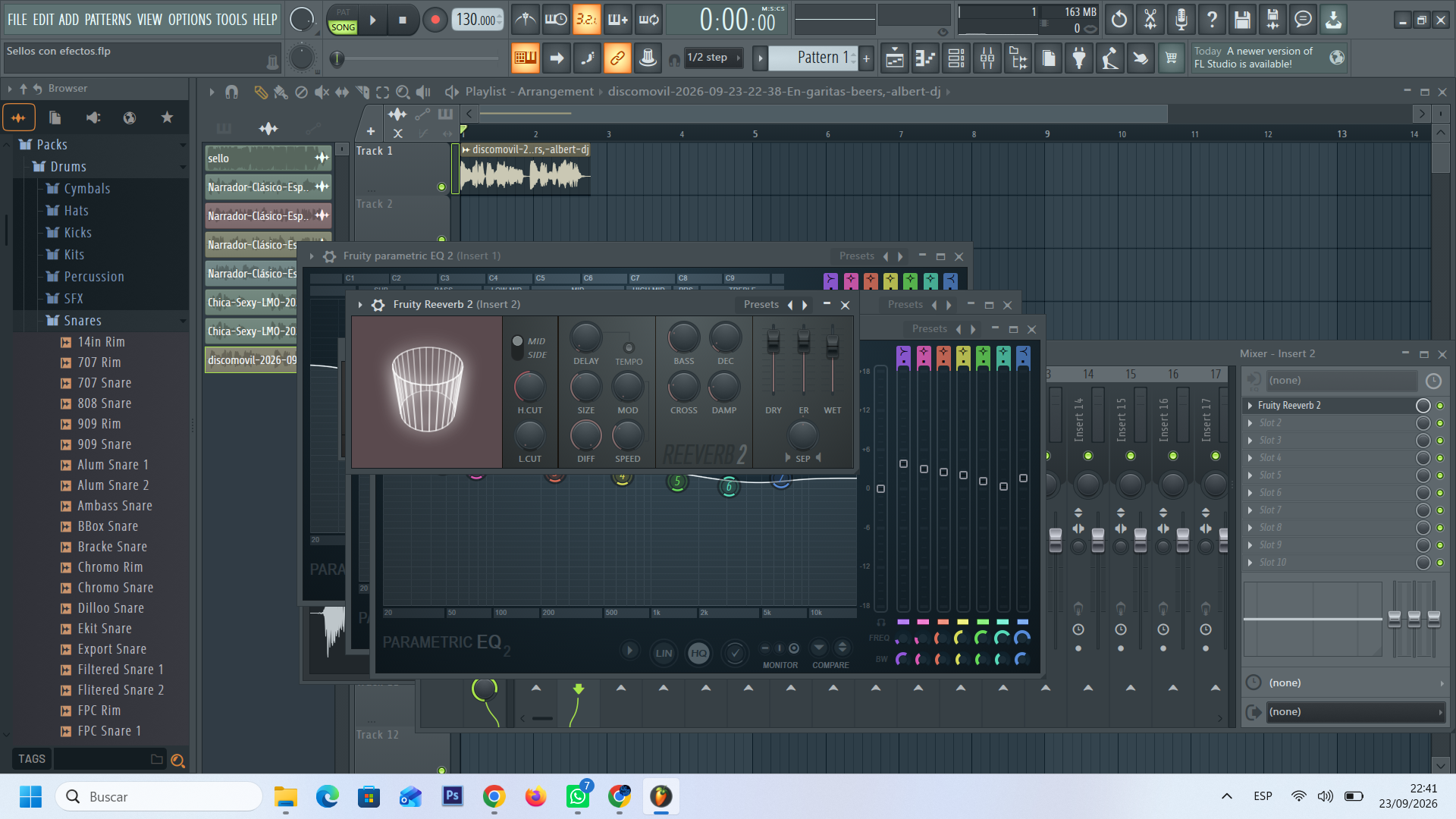Click the COMPARE button in Parametric EQ 2
This screenshot has height=819, width=1456.
[830, 665]
